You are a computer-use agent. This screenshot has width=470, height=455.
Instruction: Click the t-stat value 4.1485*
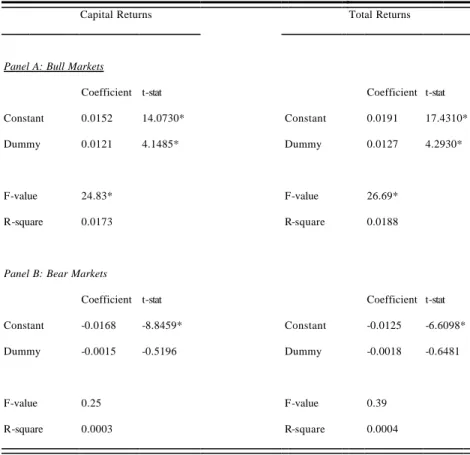[160, 144]
